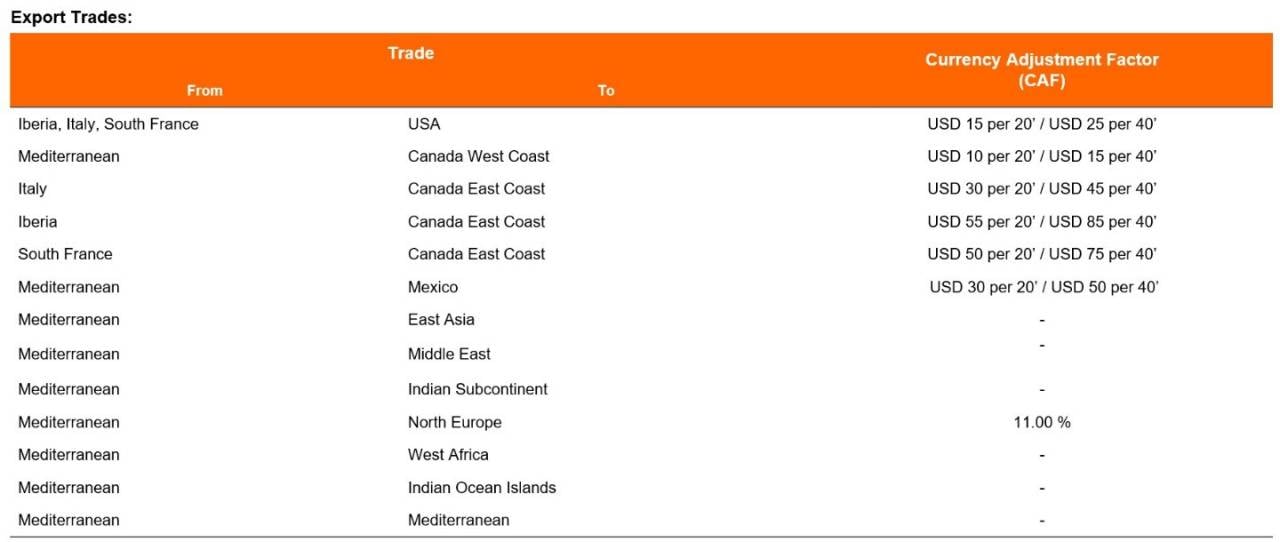Click the USD 55 per 20' CAF value
This screenshot has width=1280, height=542.
pos(1042,221)
